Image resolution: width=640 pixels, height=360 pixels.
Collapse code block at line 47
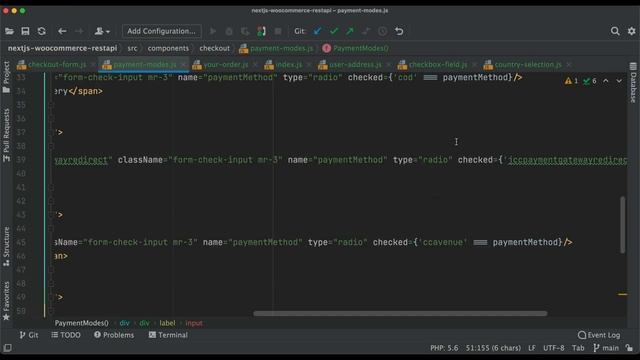coord(52,270)
